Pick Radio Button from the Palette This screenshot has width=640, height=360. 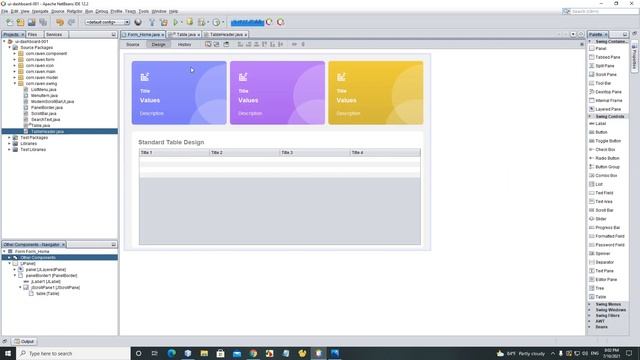(x=608, y=158)
